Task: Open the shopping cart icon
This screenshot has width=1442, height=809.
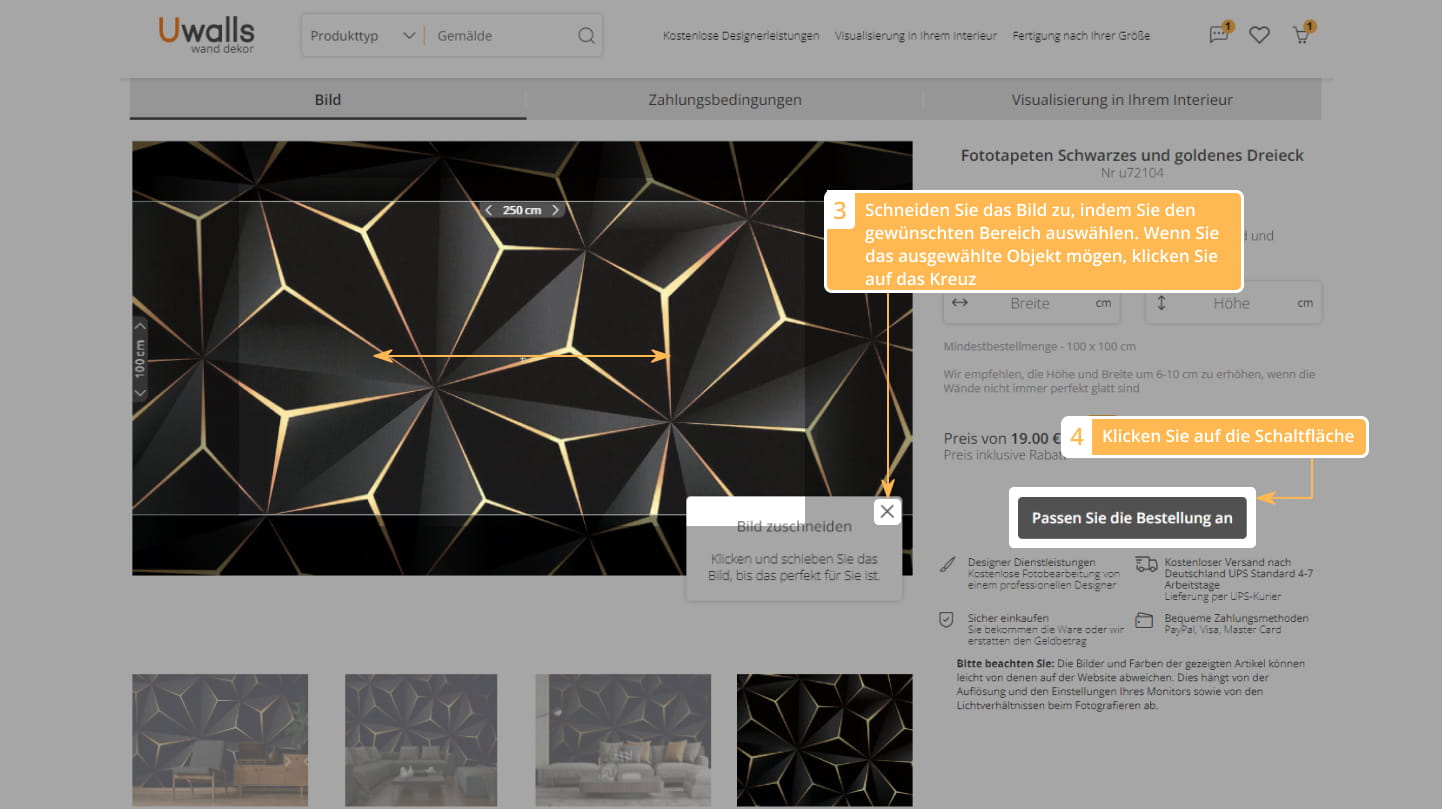Action: point(1301,35)
